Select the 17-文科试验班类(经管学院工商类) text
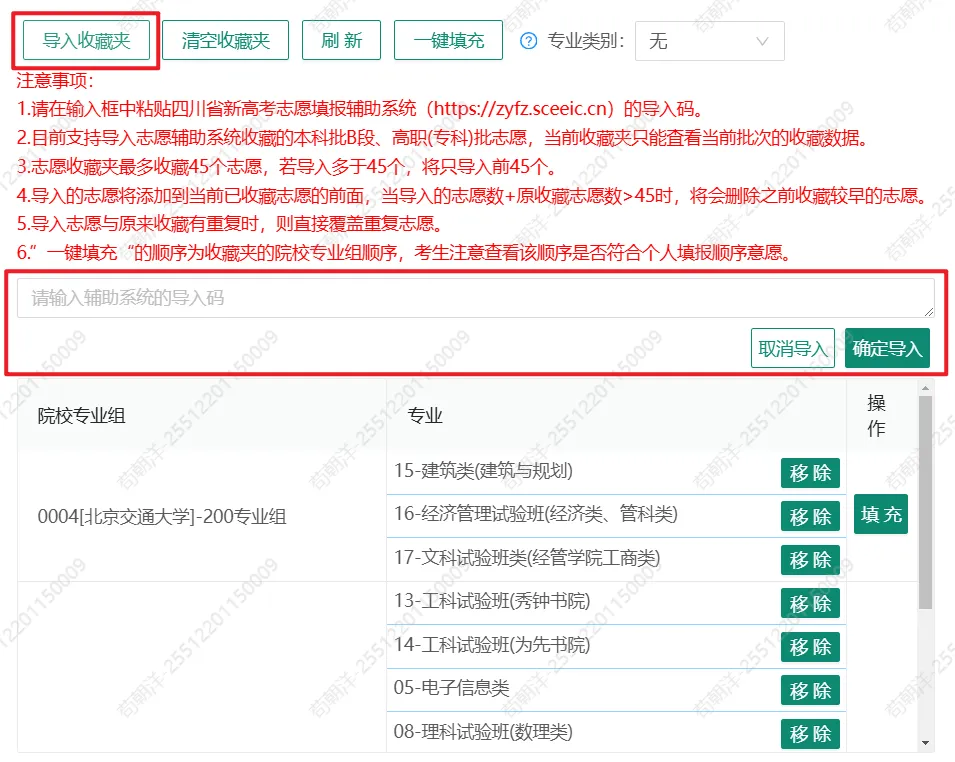 click(x=527, y=558)
